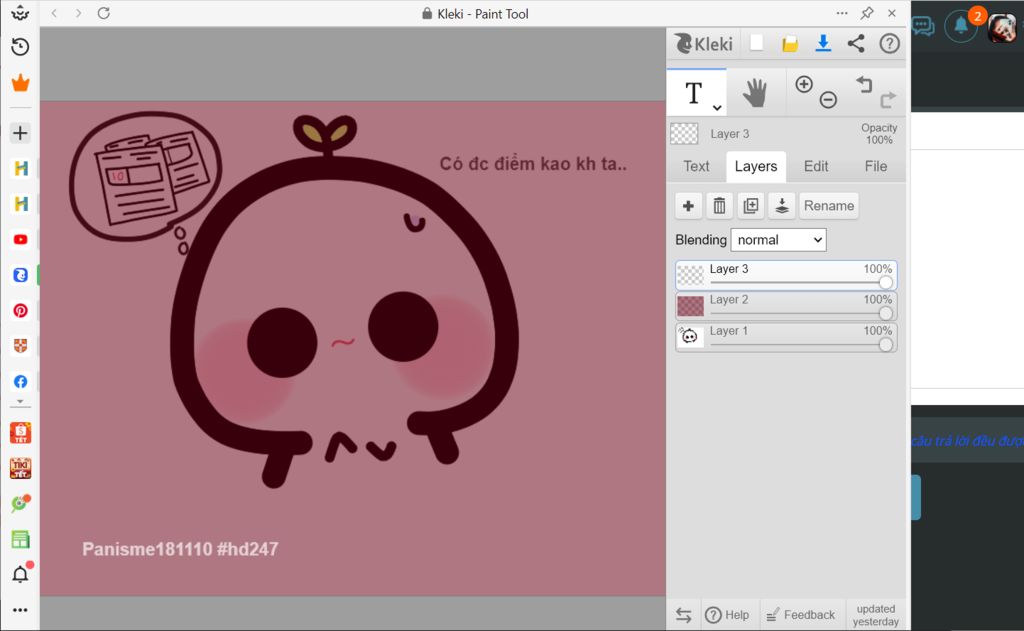Open the Feedback link
This screenshot has height=631, width=1024.
click(801, 615)
